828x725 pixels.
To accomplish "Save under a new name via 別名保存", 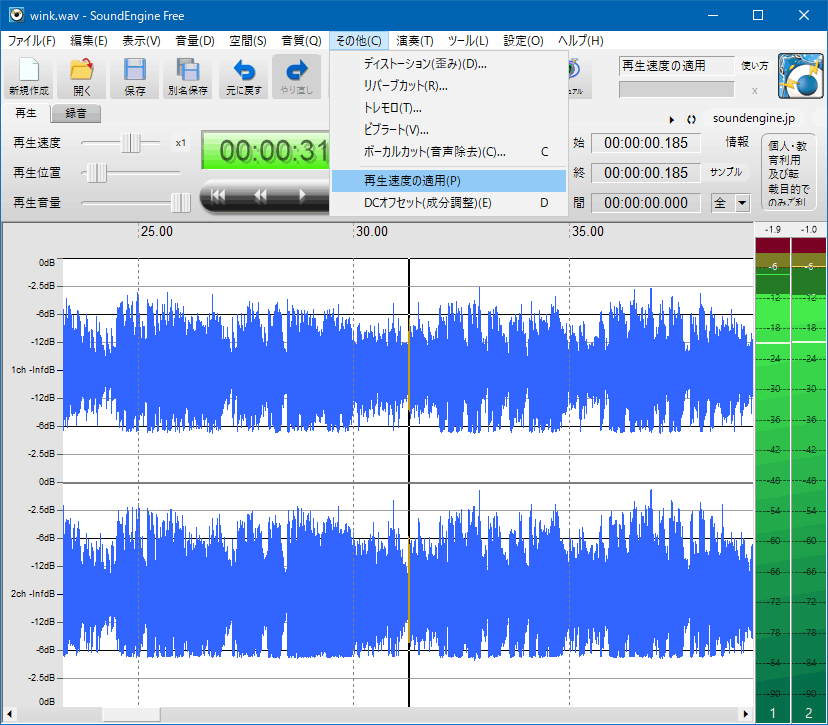I will point(188,76).
